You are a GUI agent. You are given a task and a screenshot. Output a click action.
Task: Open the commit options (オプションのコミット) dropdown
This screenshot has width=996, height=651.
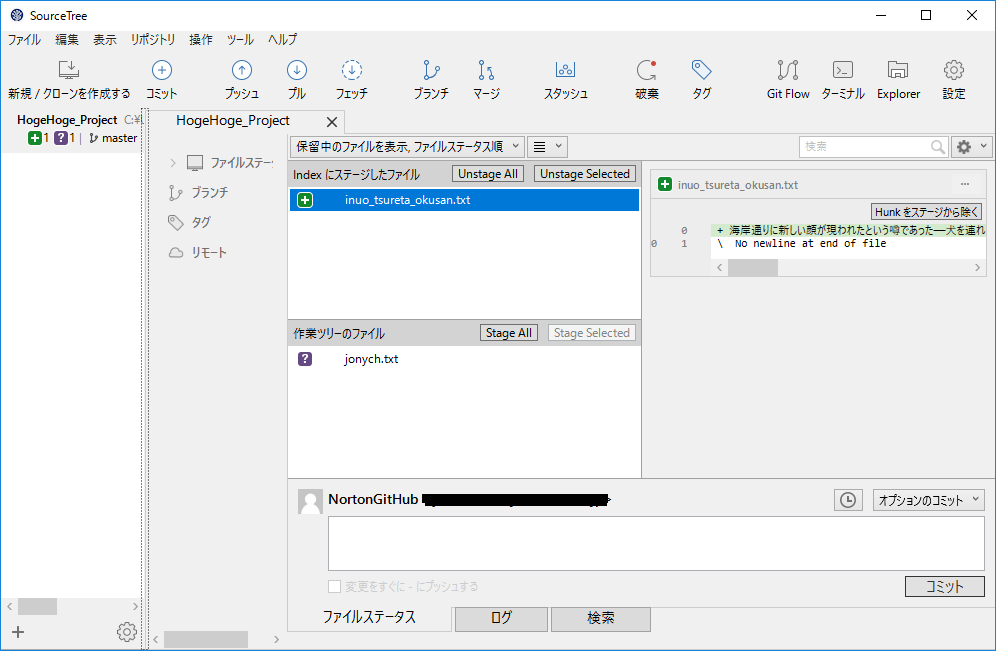(x=929, y=500)
